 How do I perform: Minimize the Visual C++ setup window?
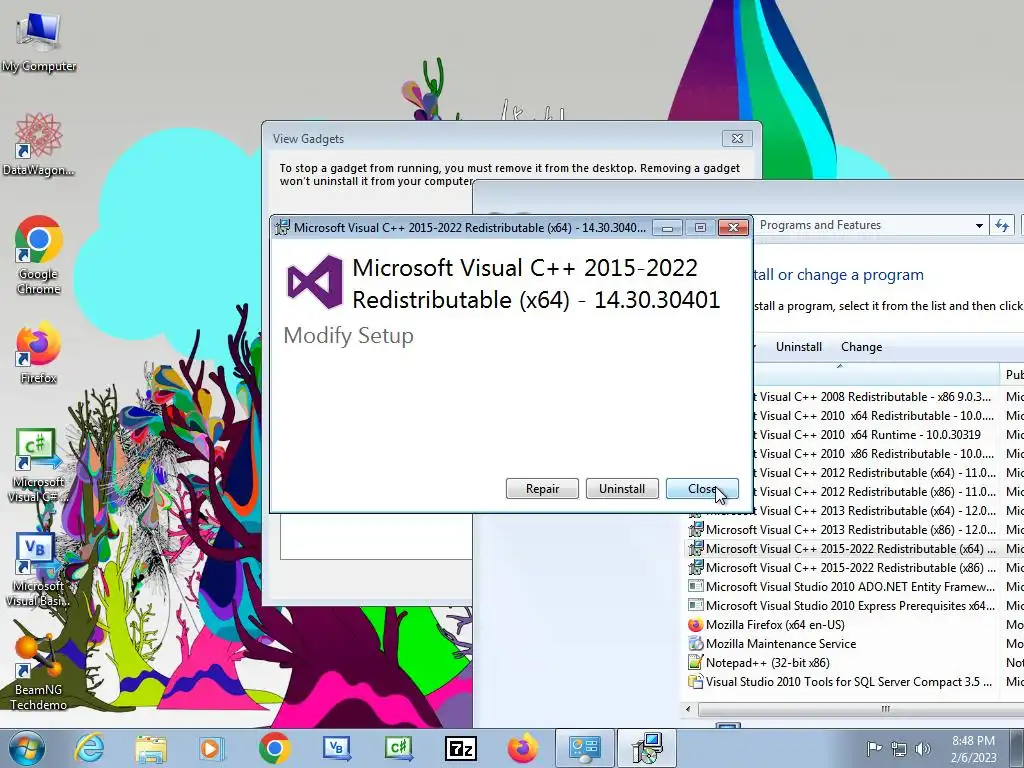point(667,227)
